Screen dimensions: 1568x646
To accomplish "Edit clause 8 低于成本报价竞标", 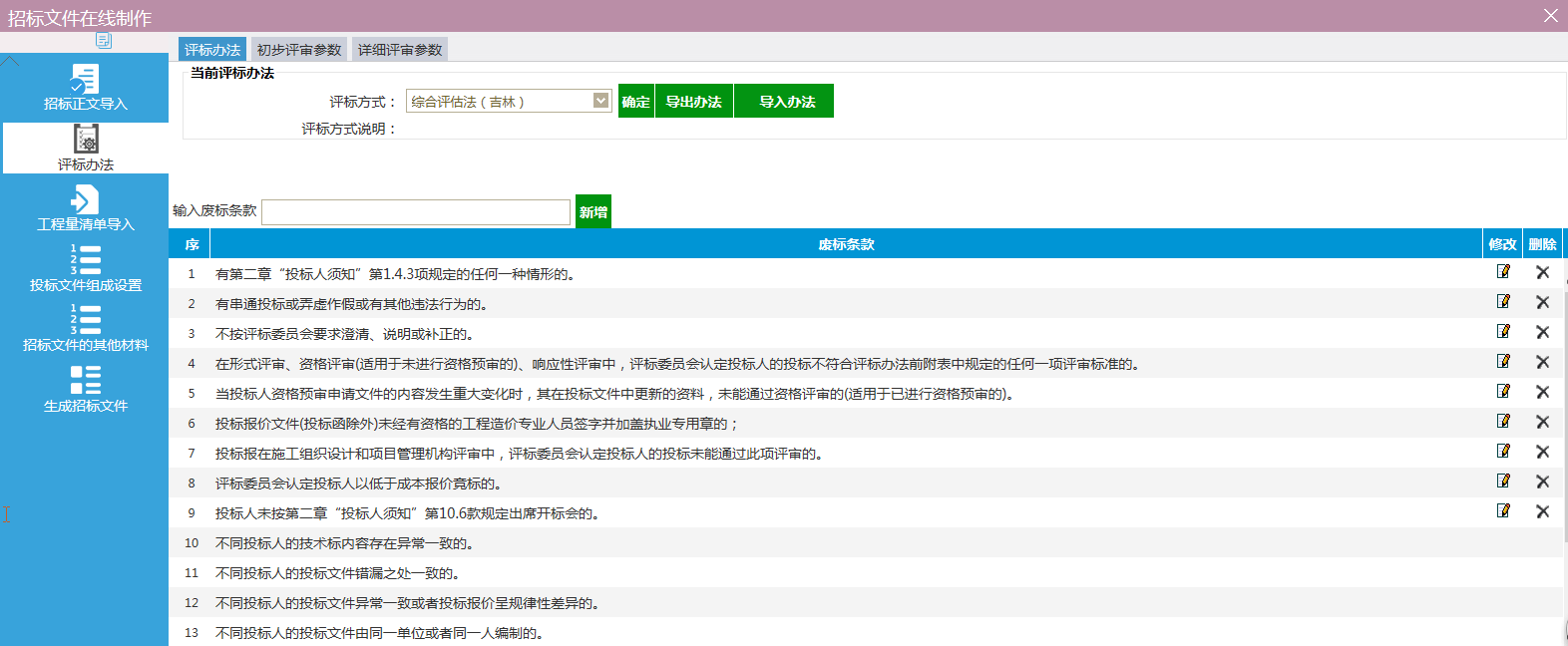I will pos(1503,482).
